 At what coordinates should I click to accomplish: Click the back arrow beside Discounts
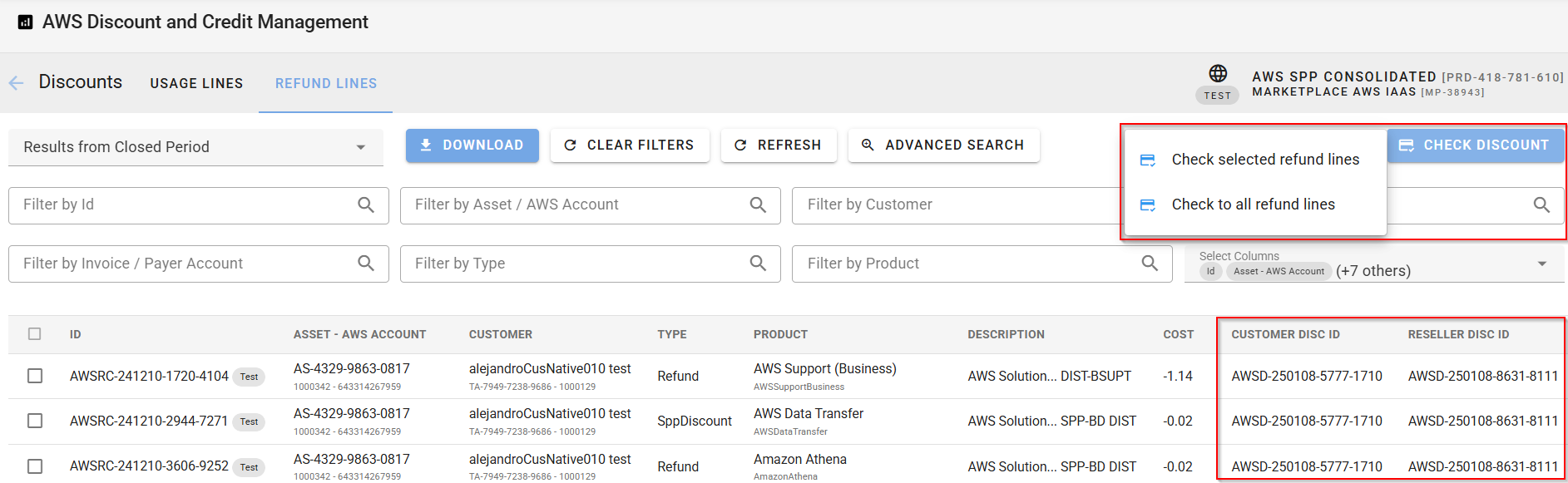(x=16, y=83)
